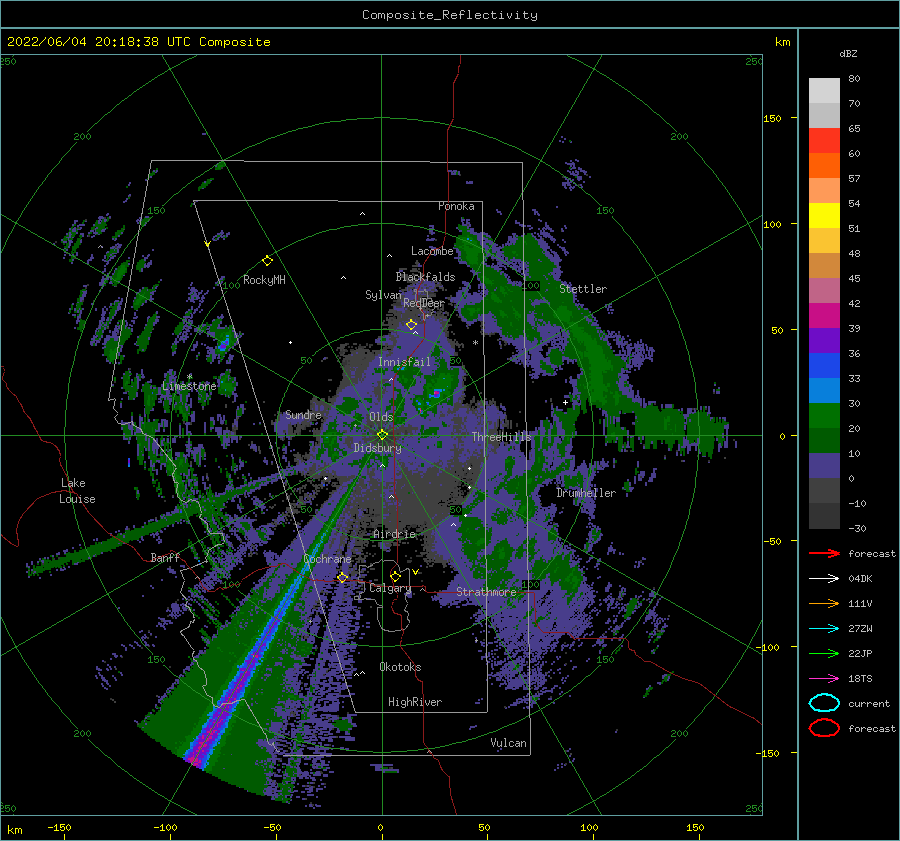Click the cyan current oval icon
The width and height of the screenshot is (900, 841).
point(824,703)
